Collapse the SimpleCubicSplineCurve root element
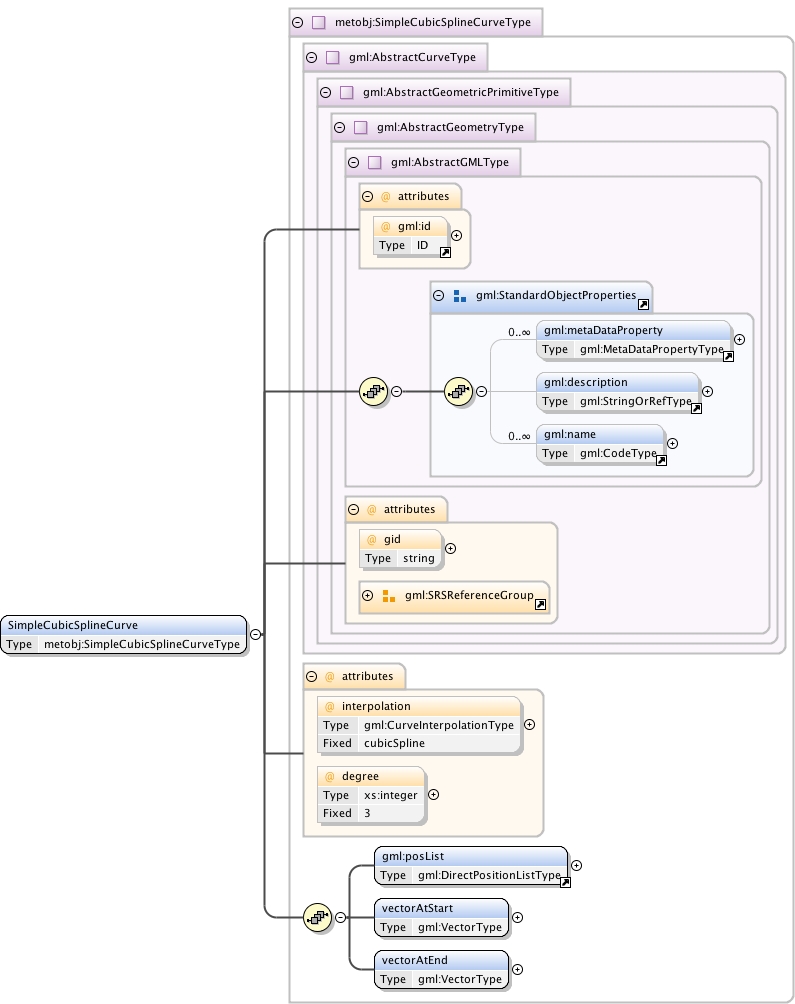 (255, 635)
